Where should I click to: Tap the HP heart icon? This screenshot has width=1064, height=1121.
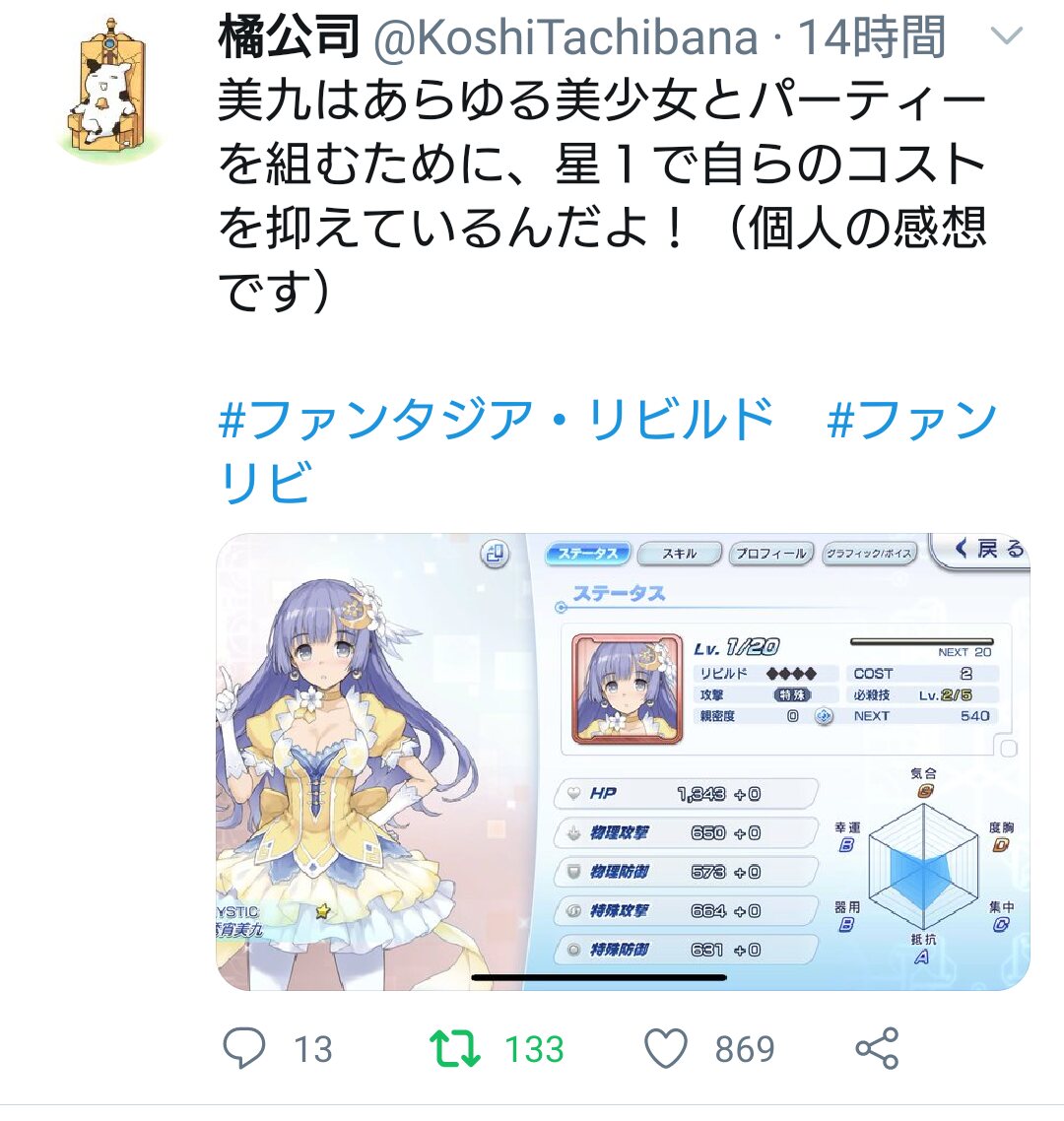click(573, 794)
